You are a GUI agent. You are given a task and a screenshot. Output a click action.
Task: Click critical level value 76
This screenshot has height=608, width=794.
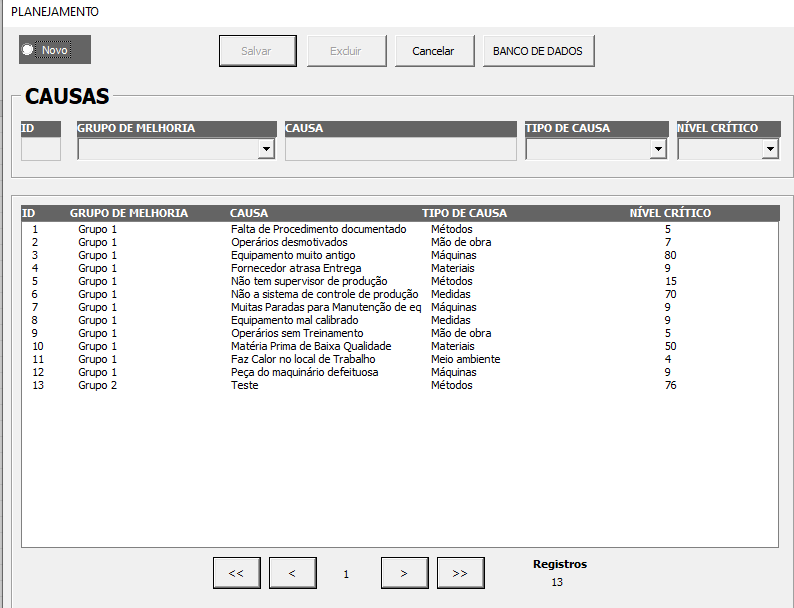coord(670,385)
